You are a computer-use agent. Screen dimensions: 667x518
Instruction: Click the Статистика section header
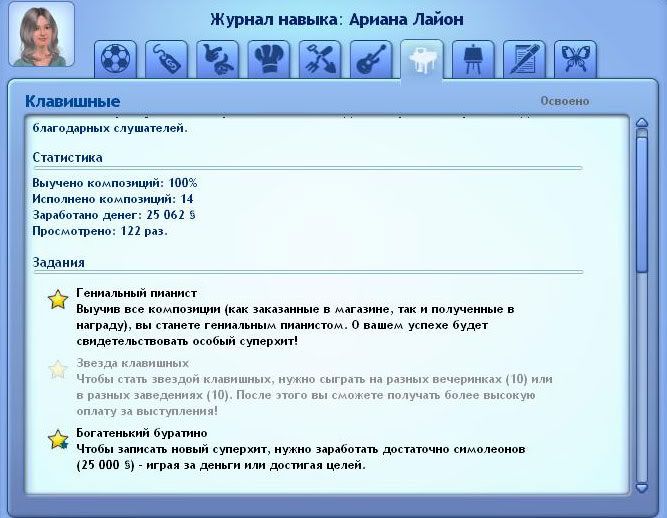67,157
